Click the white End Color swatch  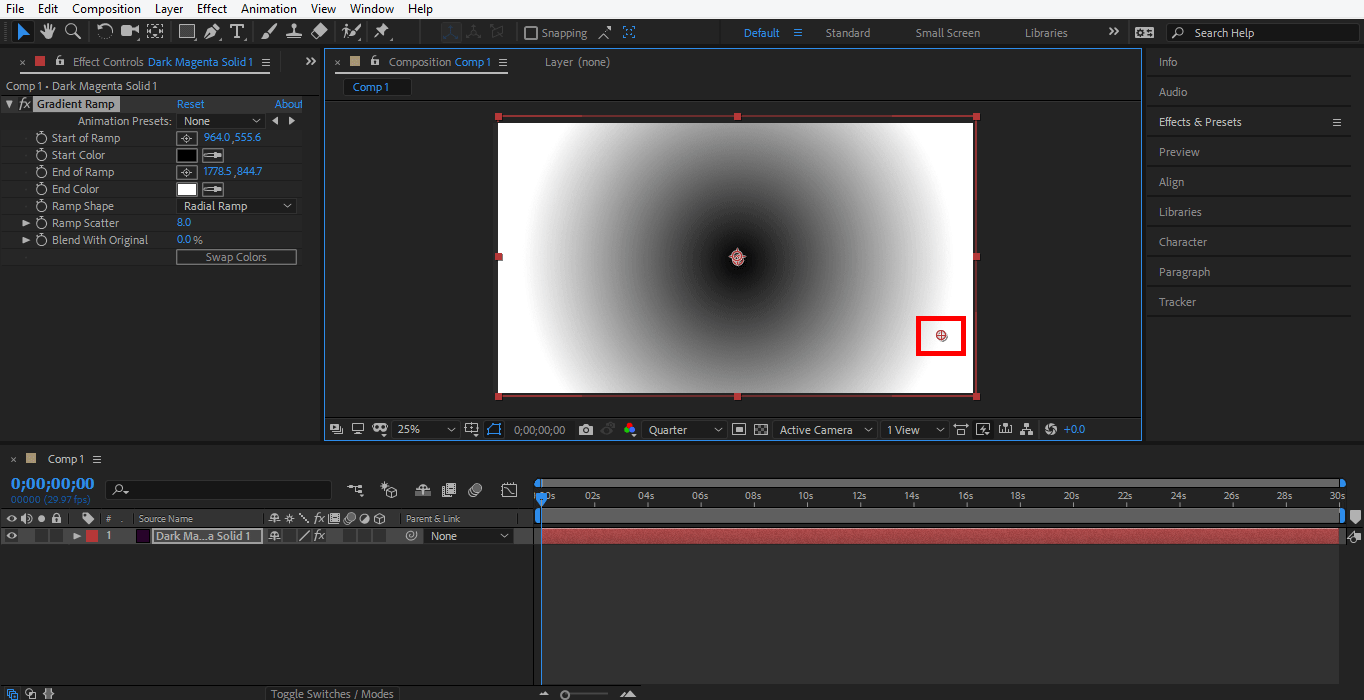tap(187, 189)
